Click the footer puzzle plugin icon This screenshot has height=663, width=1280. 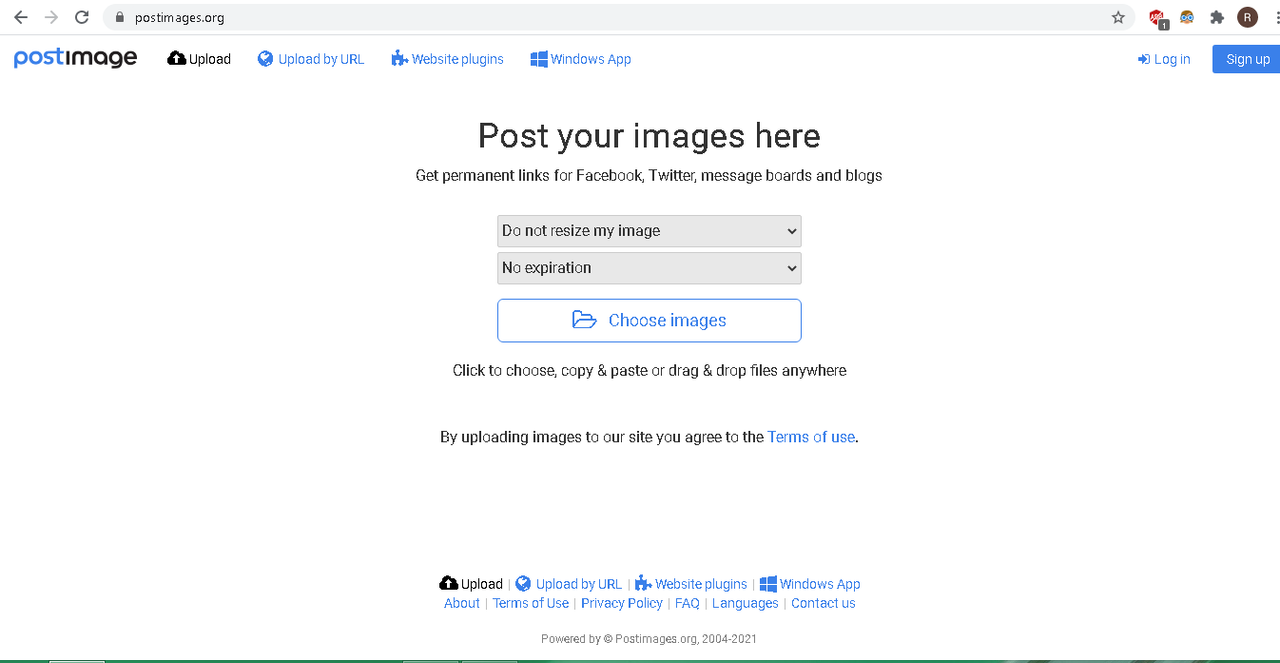pos(643,583)
